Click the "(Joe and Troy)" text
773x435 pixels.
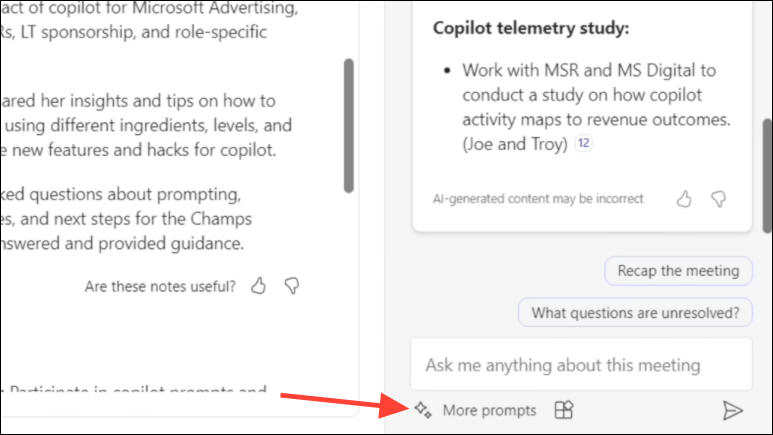coord(515,144)
